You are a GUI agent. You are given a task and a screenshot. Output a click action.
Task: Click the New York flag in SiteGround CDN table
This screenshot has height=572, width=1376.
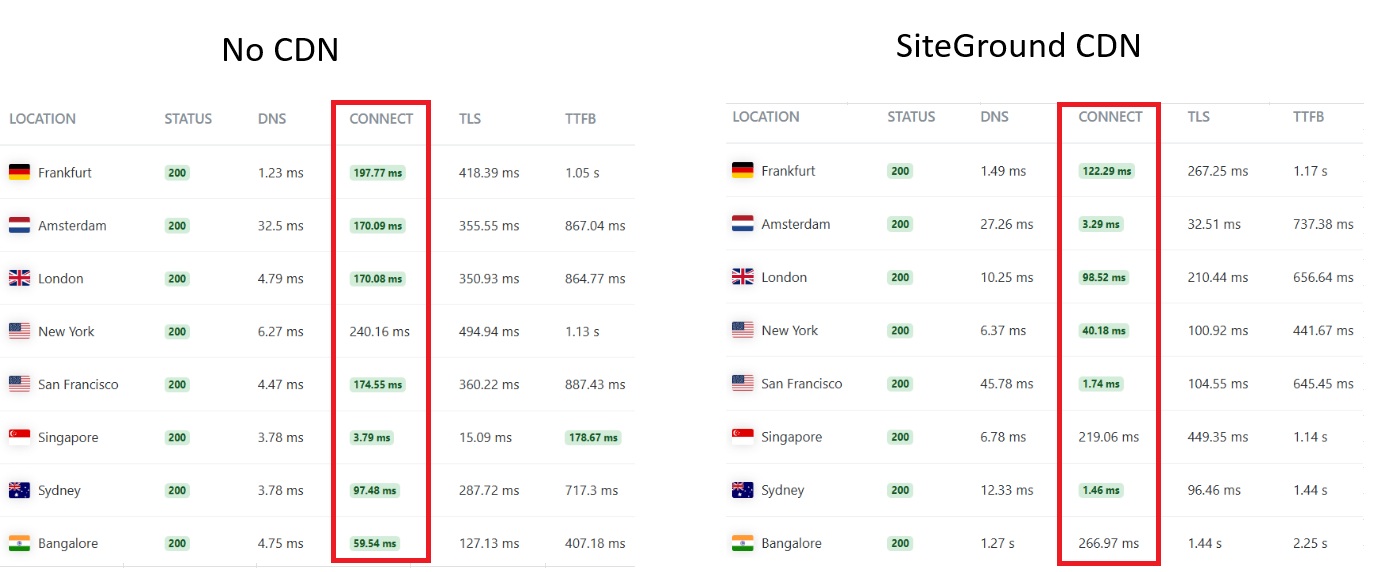pos(742,330)
